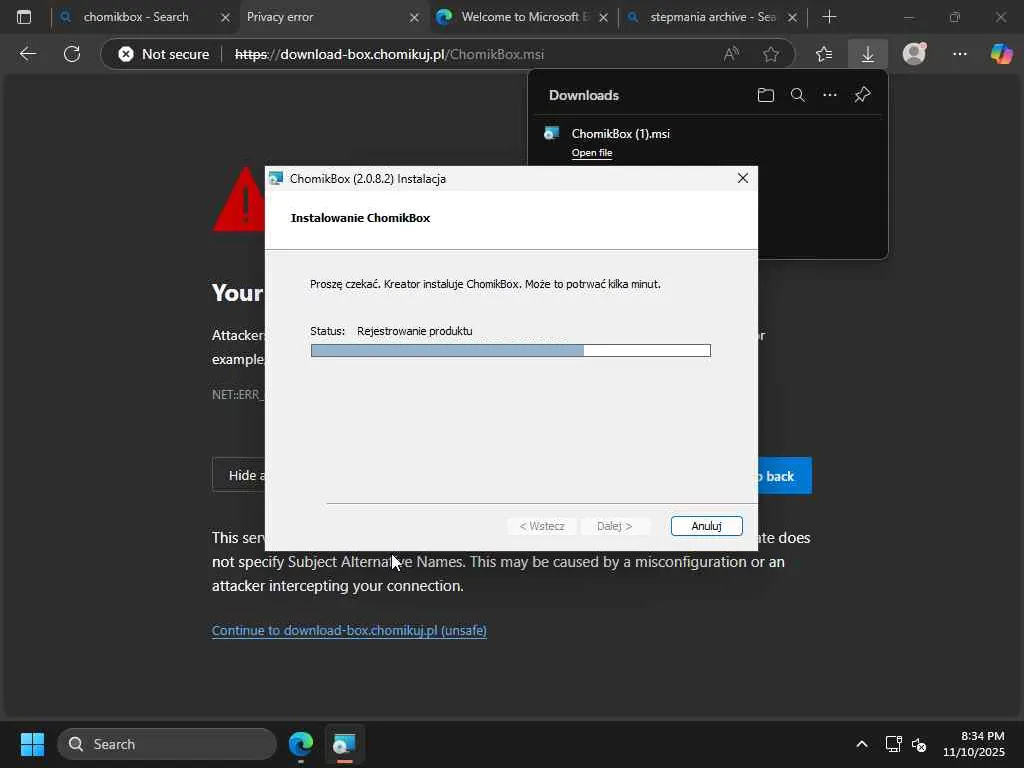Click the ChomikBox (1).msi file icon

[552, 134]
